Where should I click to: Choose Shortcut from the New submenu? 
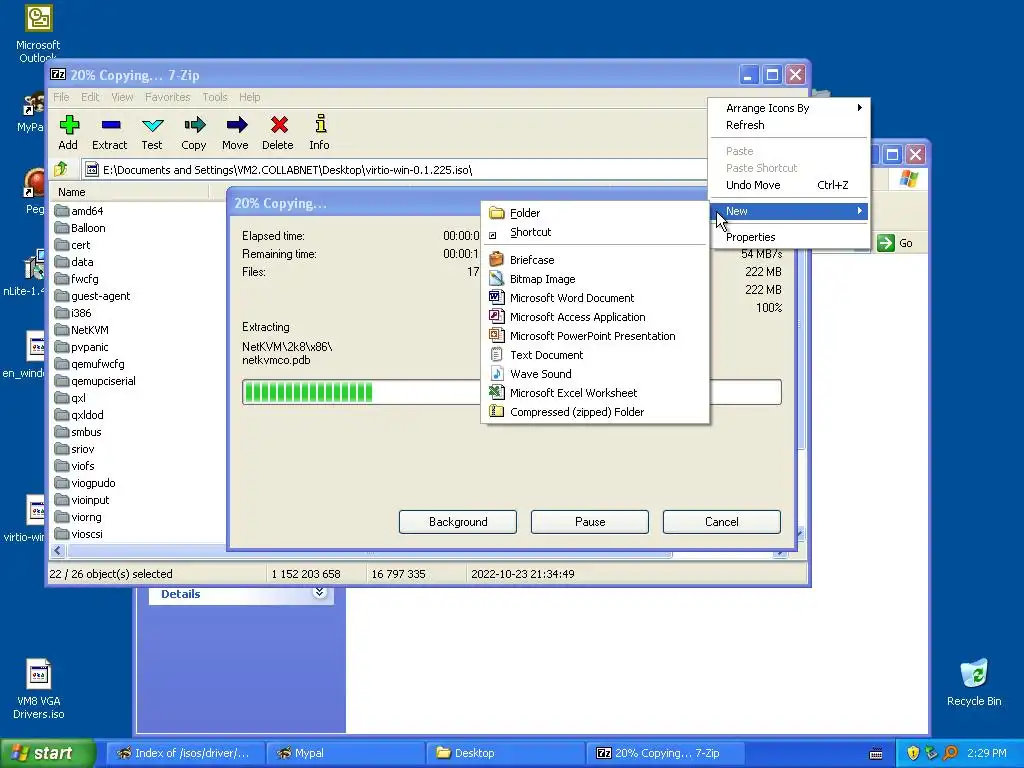coord(595,232)
